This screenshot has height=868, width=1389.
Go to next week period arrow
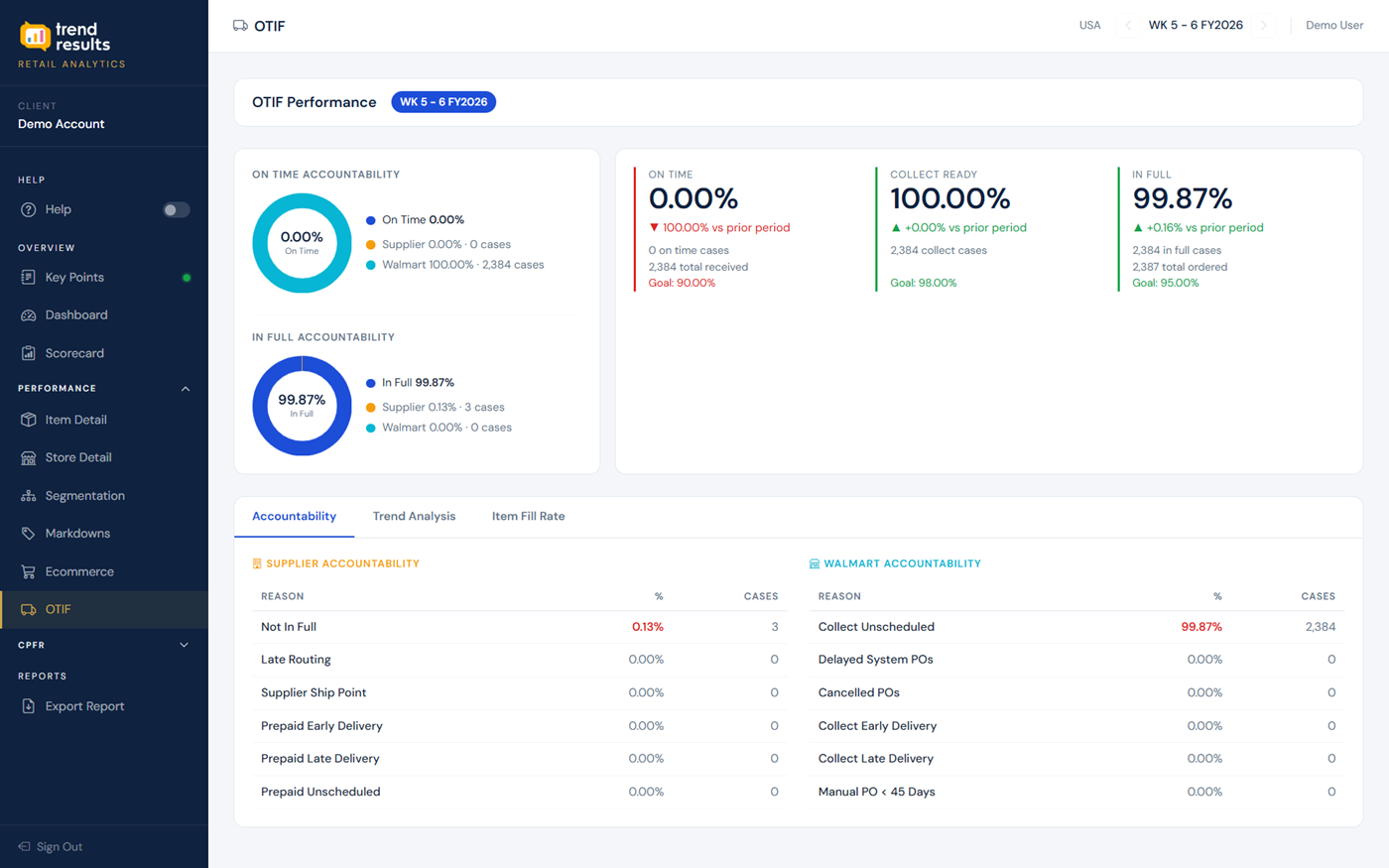coord(1264,26)
